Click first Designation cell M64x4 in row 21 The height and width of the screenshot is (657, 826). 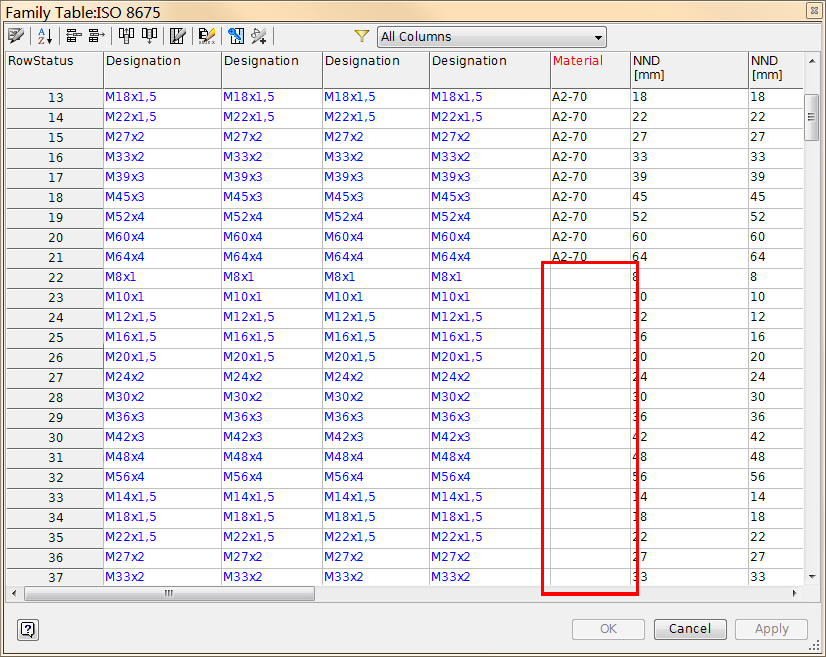pyautogui.click(x=163, y=257)
